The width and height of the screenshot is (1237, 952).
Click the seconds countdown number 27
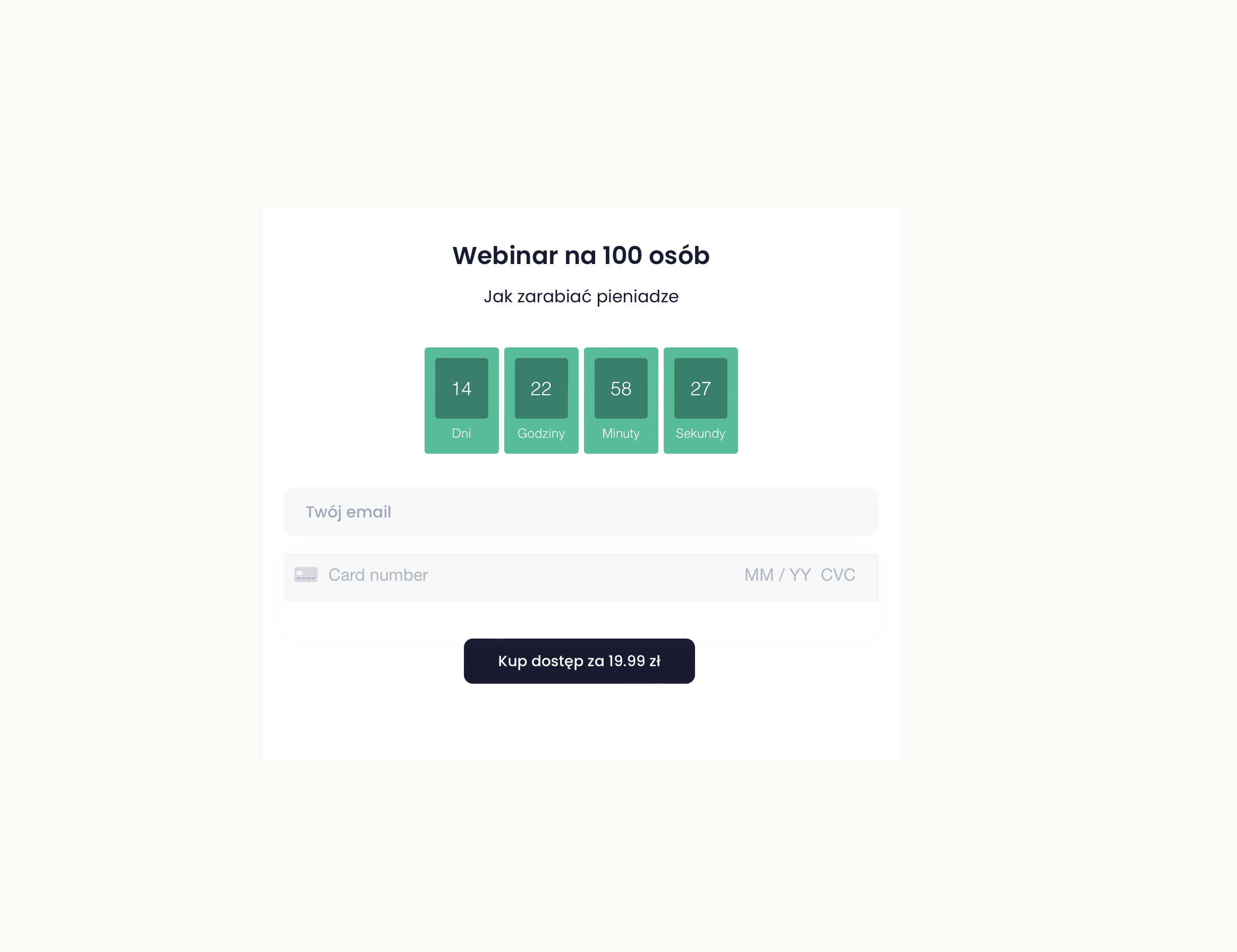point(700,388)
